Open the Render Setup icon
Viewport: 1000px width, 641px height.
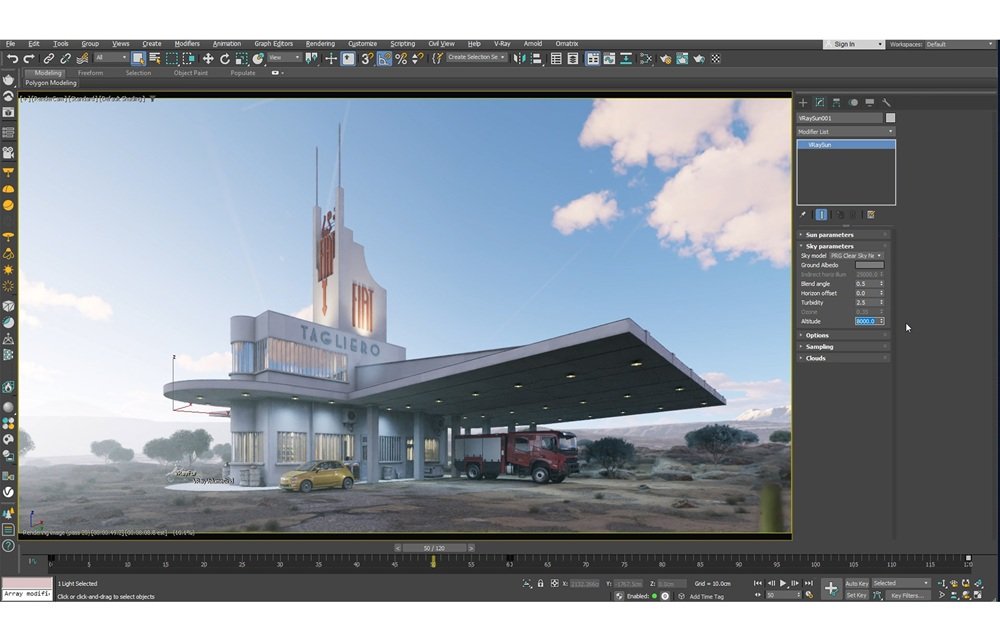[x=681, y=58]
